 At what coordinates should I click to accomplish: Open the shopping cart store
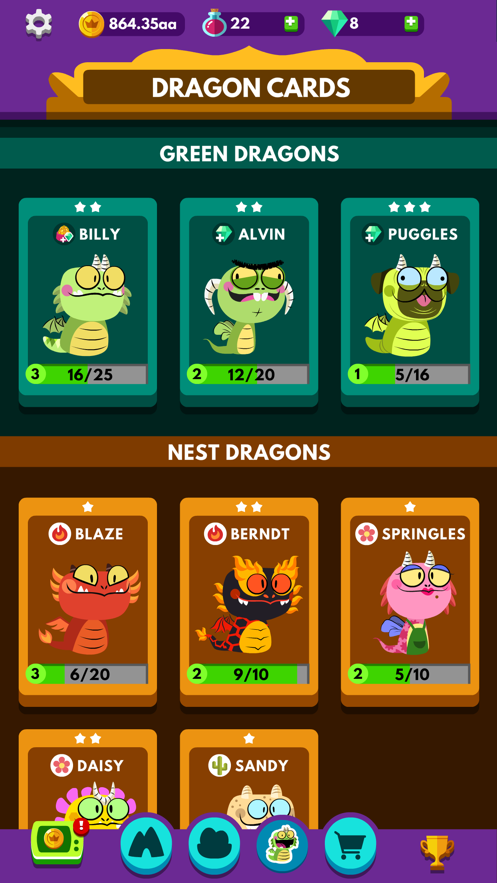tap(350, 845)
